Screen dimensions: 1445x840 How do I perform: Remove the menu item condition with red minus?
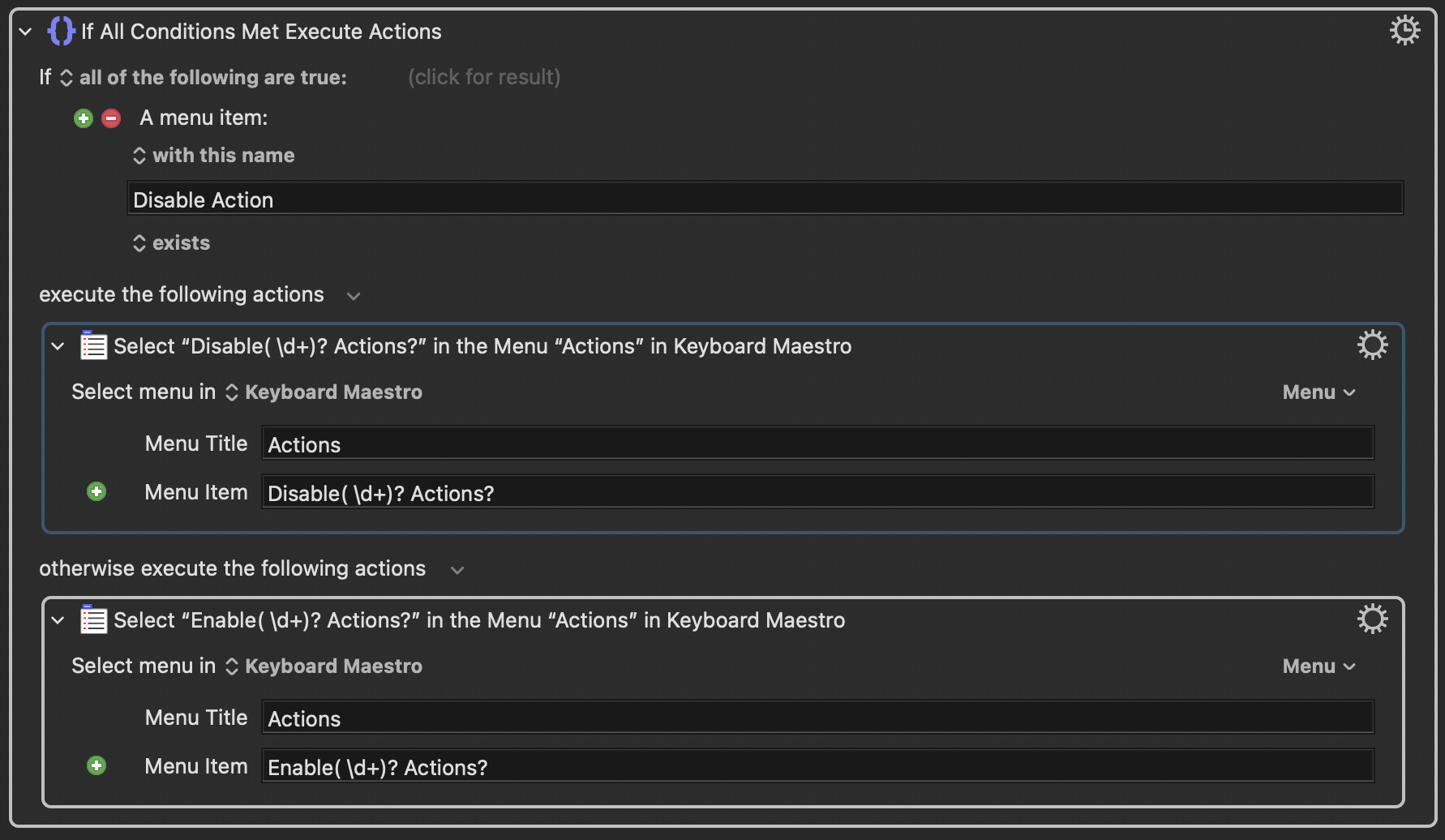(111, 118)
